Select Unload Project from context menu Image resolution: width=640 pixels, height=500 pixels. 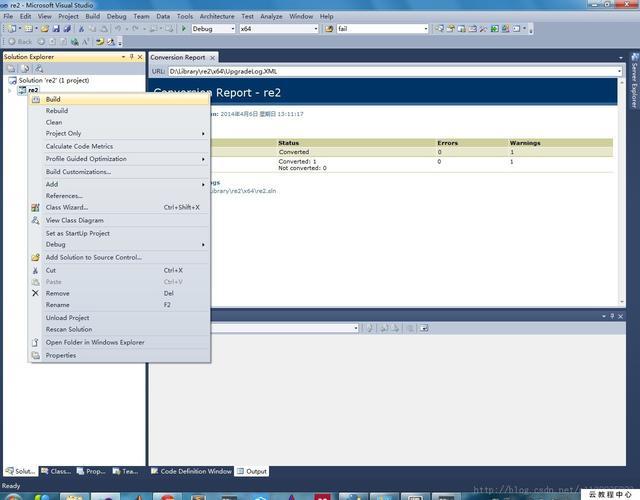pos(119,318)
